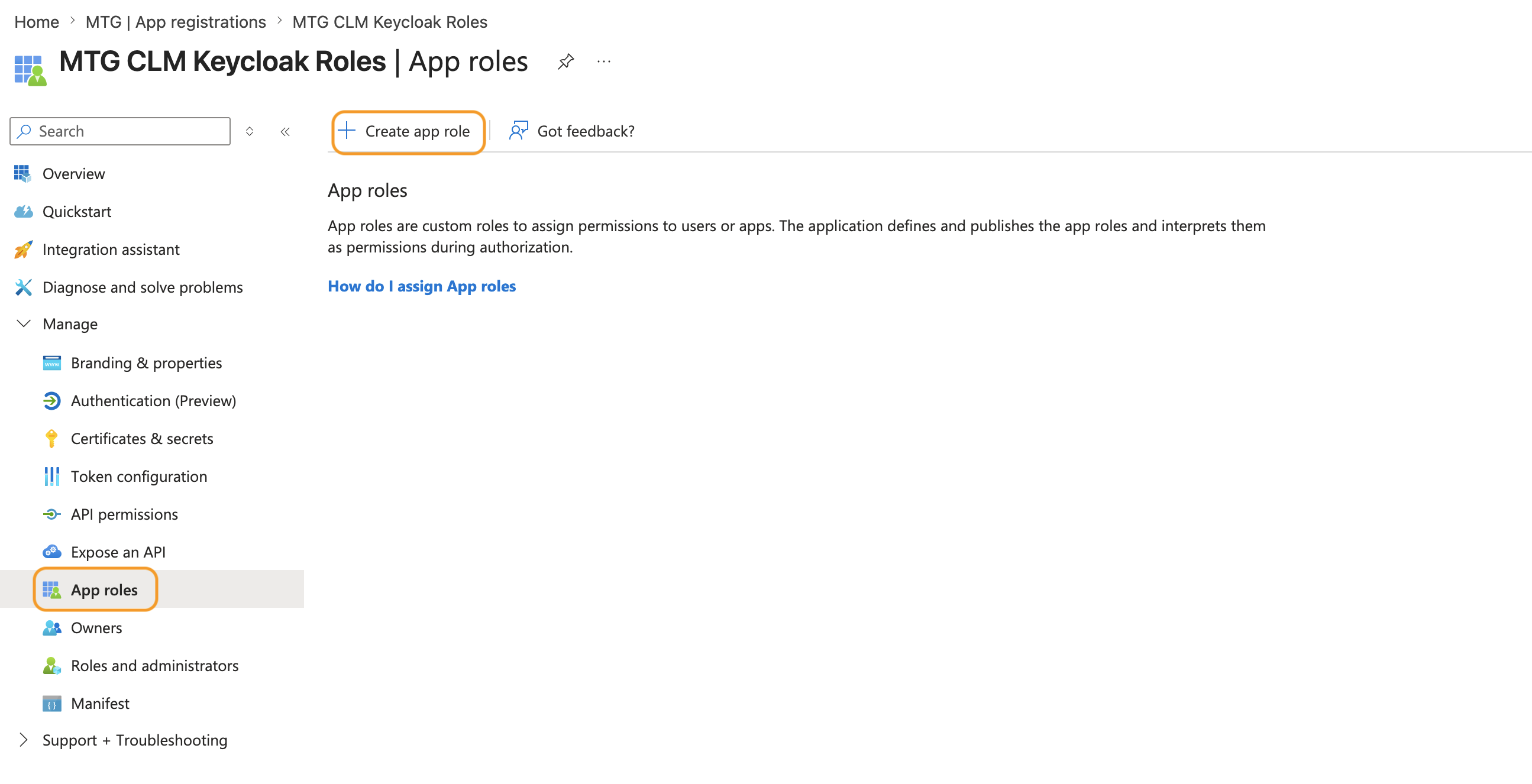1532x784 pixels.
Task: Focus the sidebar Search field
Action: pyautogui.click(x=120, y=131)
